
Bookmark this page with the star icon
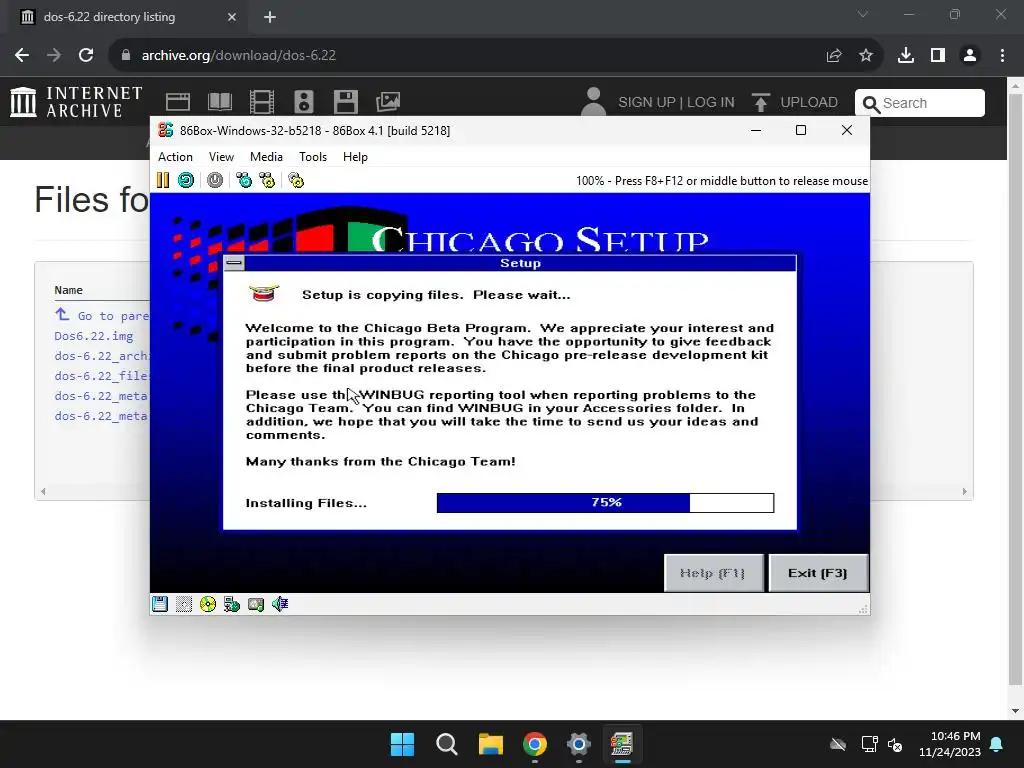pos(866,56)
